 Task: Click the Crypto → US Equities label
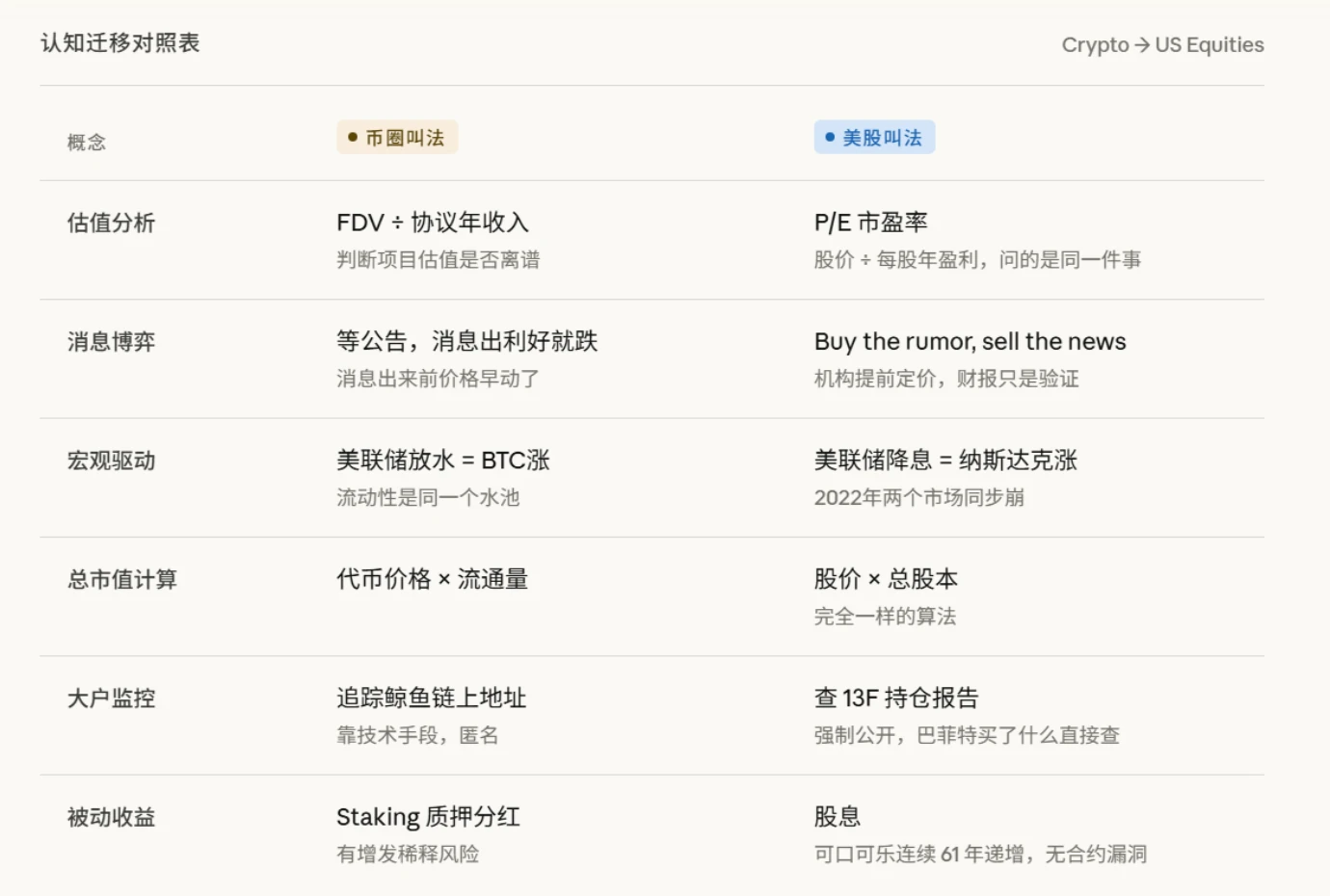[1162, 44]
